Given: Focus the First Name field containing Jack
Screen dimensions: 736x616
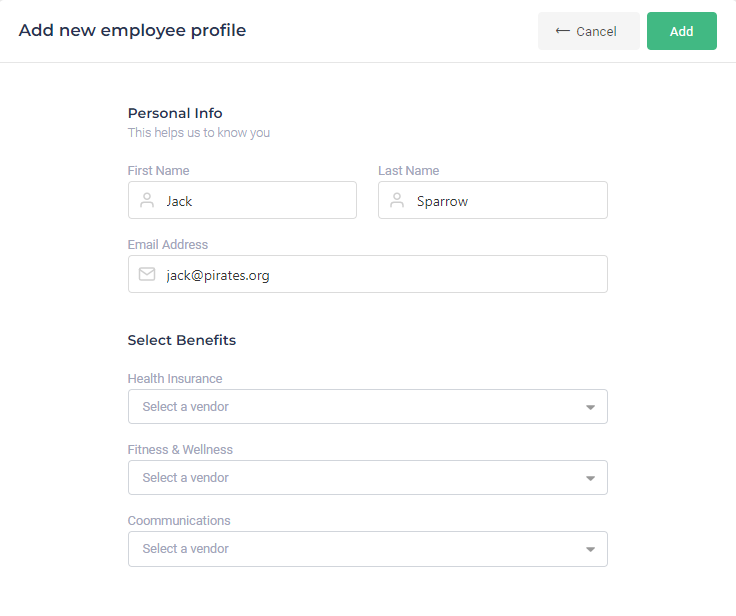Looking at the screenshot, I should [x=257, y=201].
